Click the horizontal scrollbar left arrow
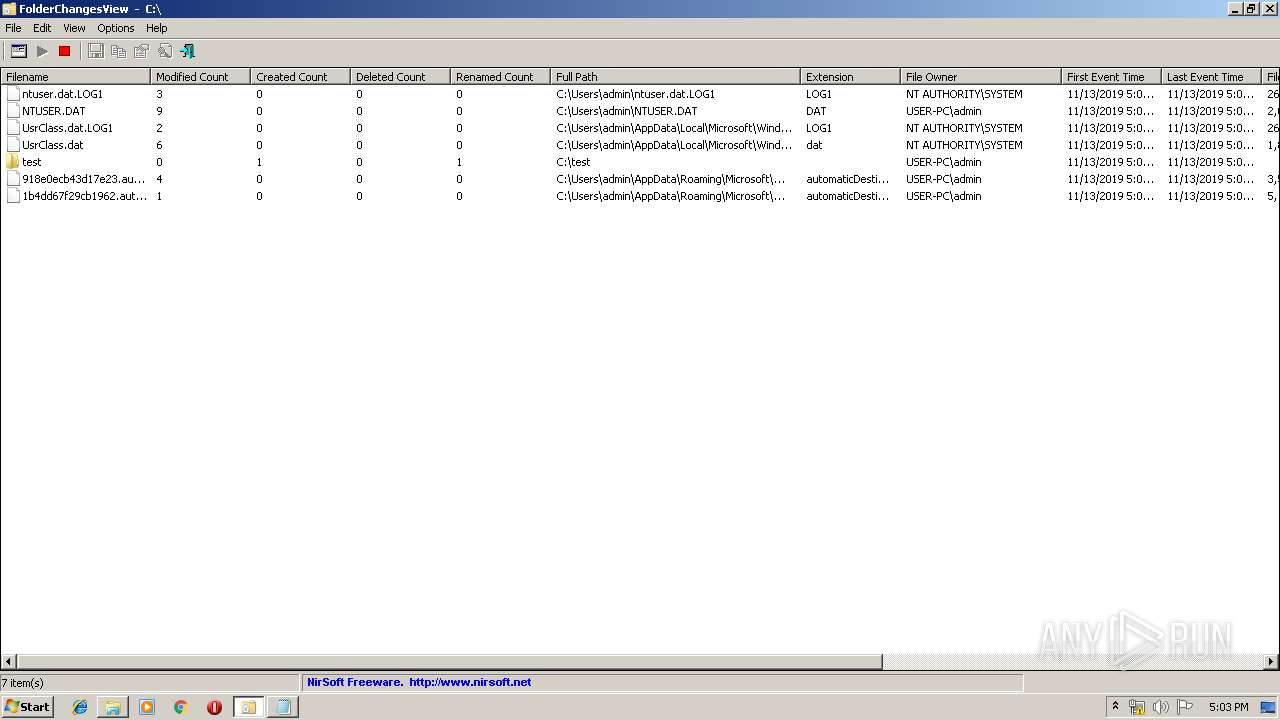Viewport: 1280px width, 720px height. tap(8, 661)
